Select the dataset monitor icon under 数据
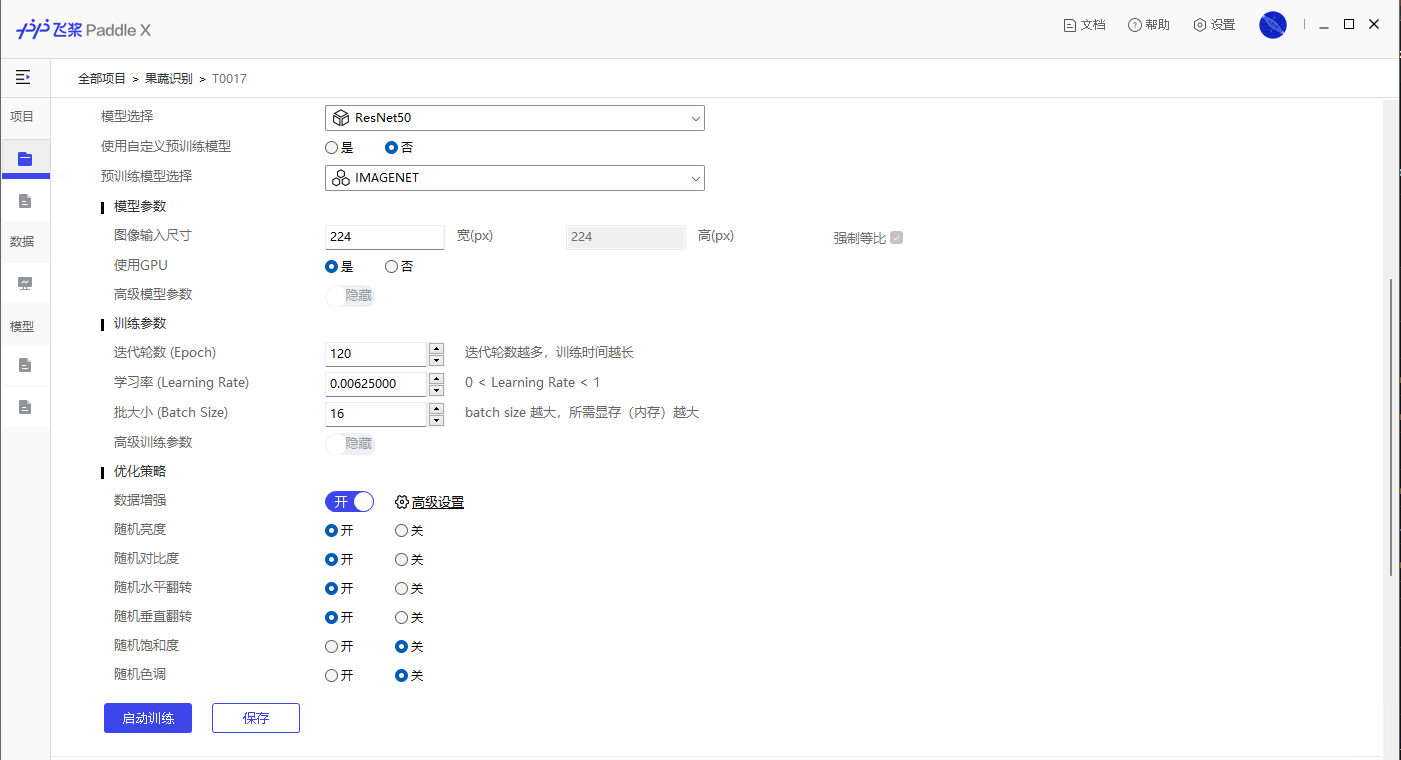Image resolution: width=1401 pixels, height=760 pixels. pyautogui.click(x=24, y=283)
